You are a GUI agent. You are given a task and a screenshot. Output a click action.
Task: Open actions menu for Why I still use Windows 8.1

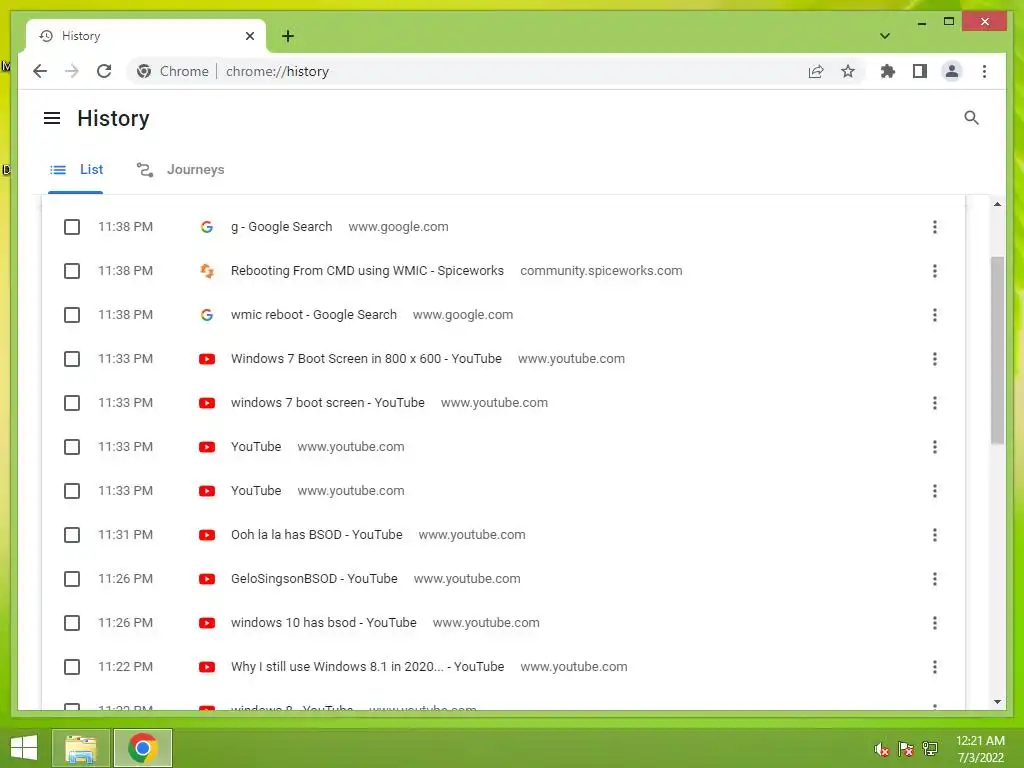coord(935,667)
